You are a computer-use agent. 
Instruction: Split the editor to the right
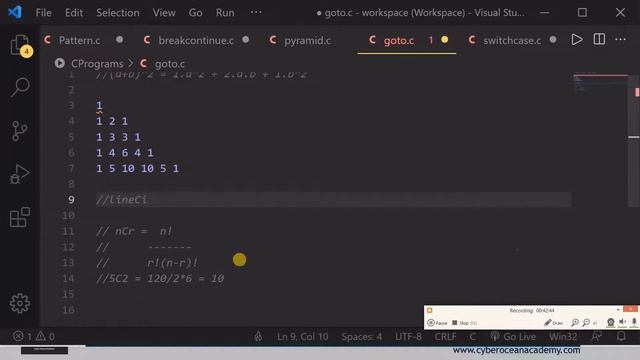599,40
